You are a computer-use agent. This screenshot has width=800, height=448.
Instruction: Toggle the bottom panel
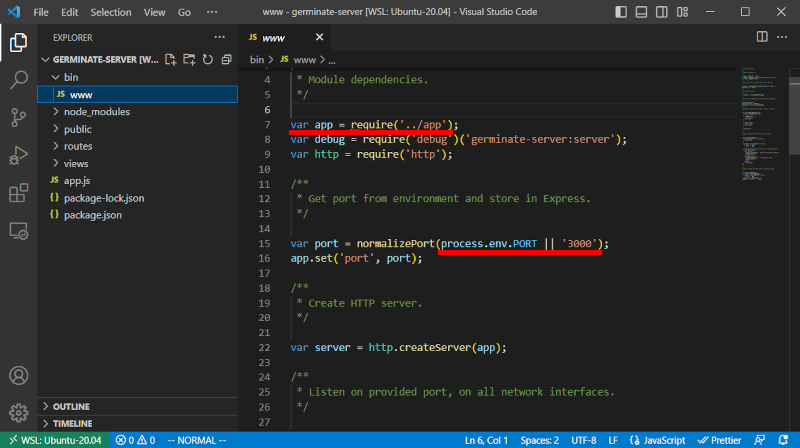tap(641, 12)
